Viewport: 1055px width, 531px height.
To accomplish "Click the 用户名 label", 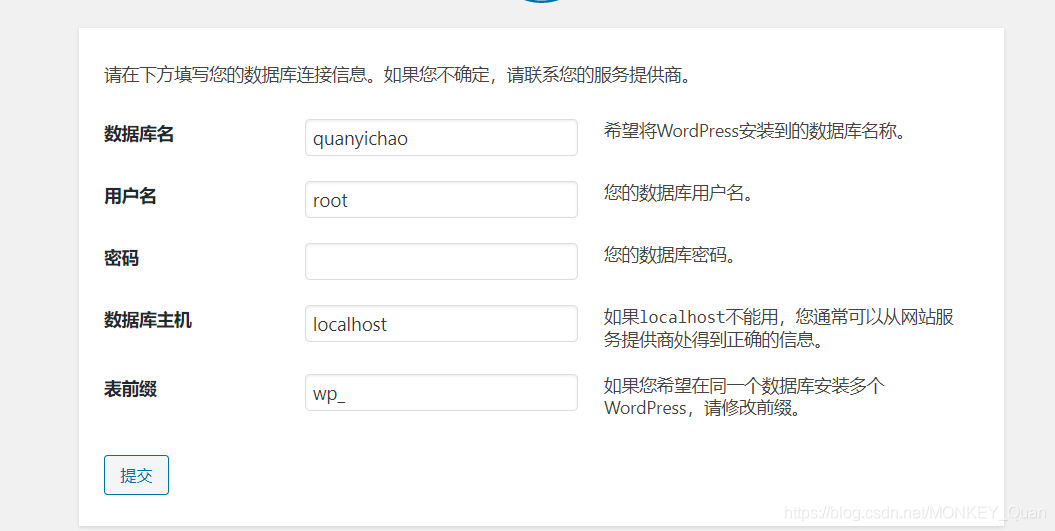I will pos(131,196).
